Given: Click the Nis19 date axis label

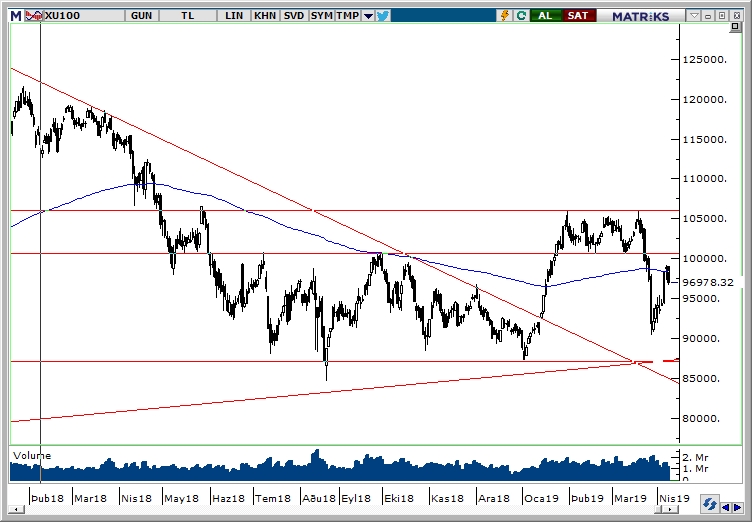Looking at the screenshot, I should (x=674, y=498).
